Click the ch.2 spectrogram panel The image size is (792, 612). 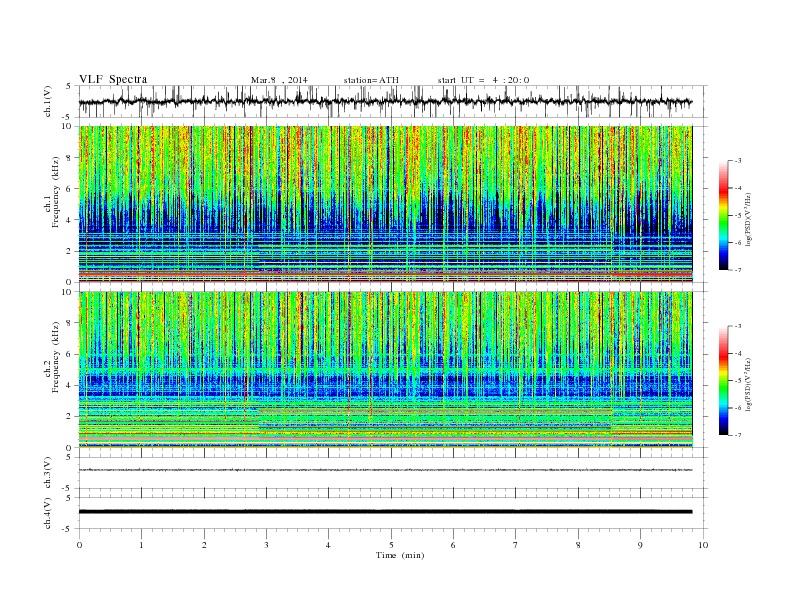[386, 370]
